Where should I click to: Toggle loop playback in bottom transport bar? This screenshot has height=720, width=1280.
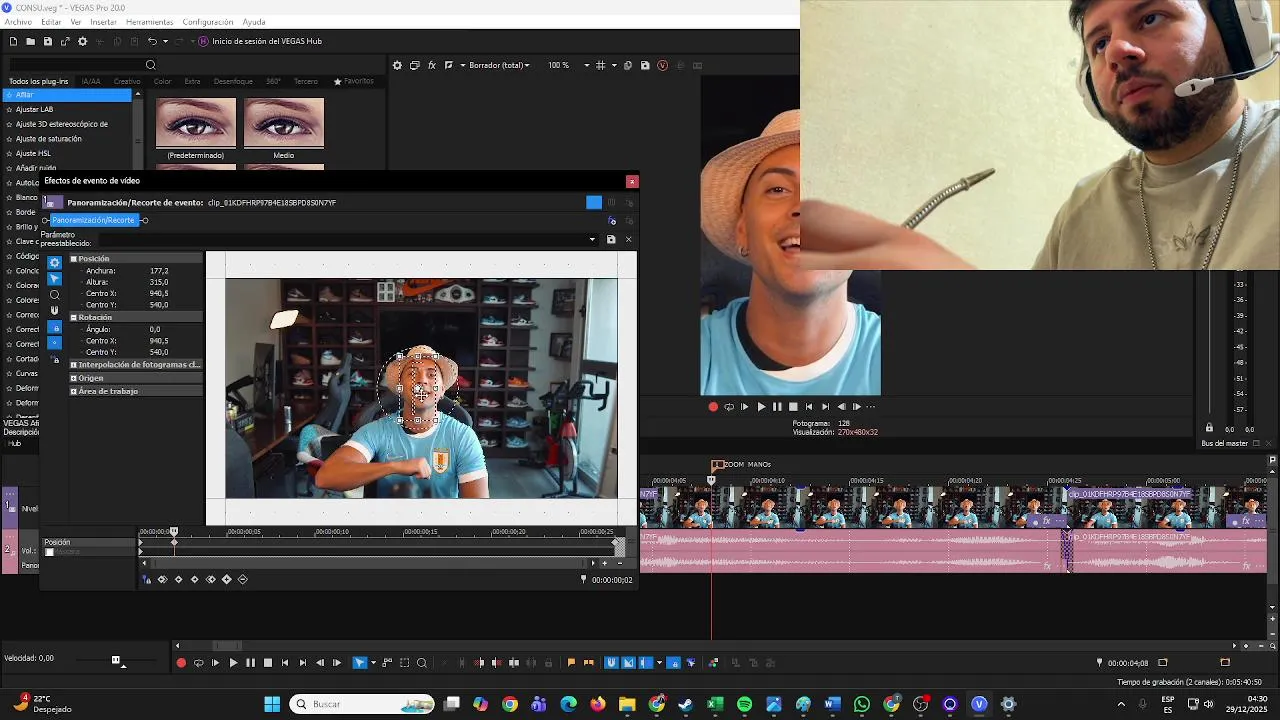coord(198,662)
